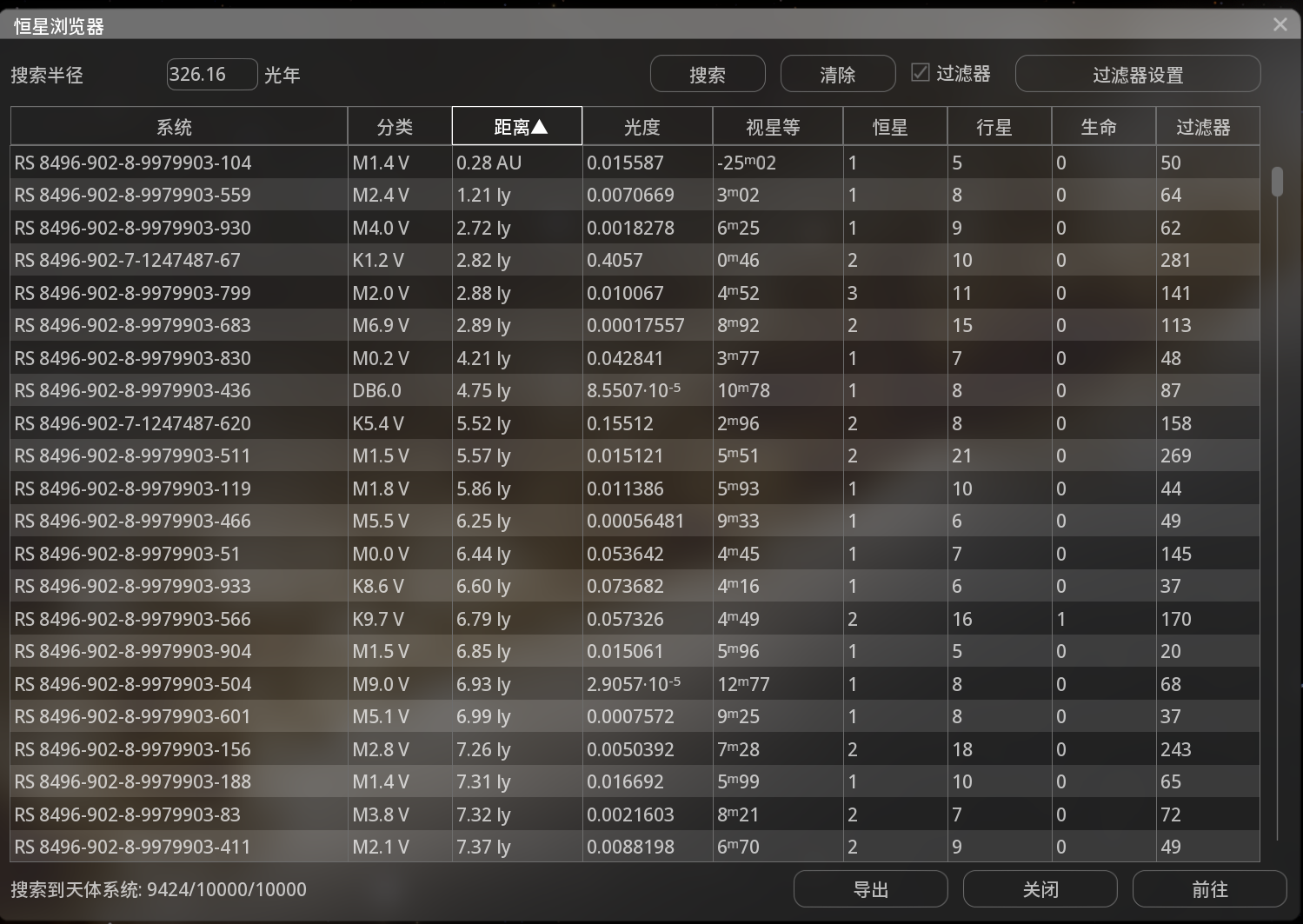Click filter value 243 cell
Image resolution: width=1303 pixels, height=924 pixels.
1207,749
